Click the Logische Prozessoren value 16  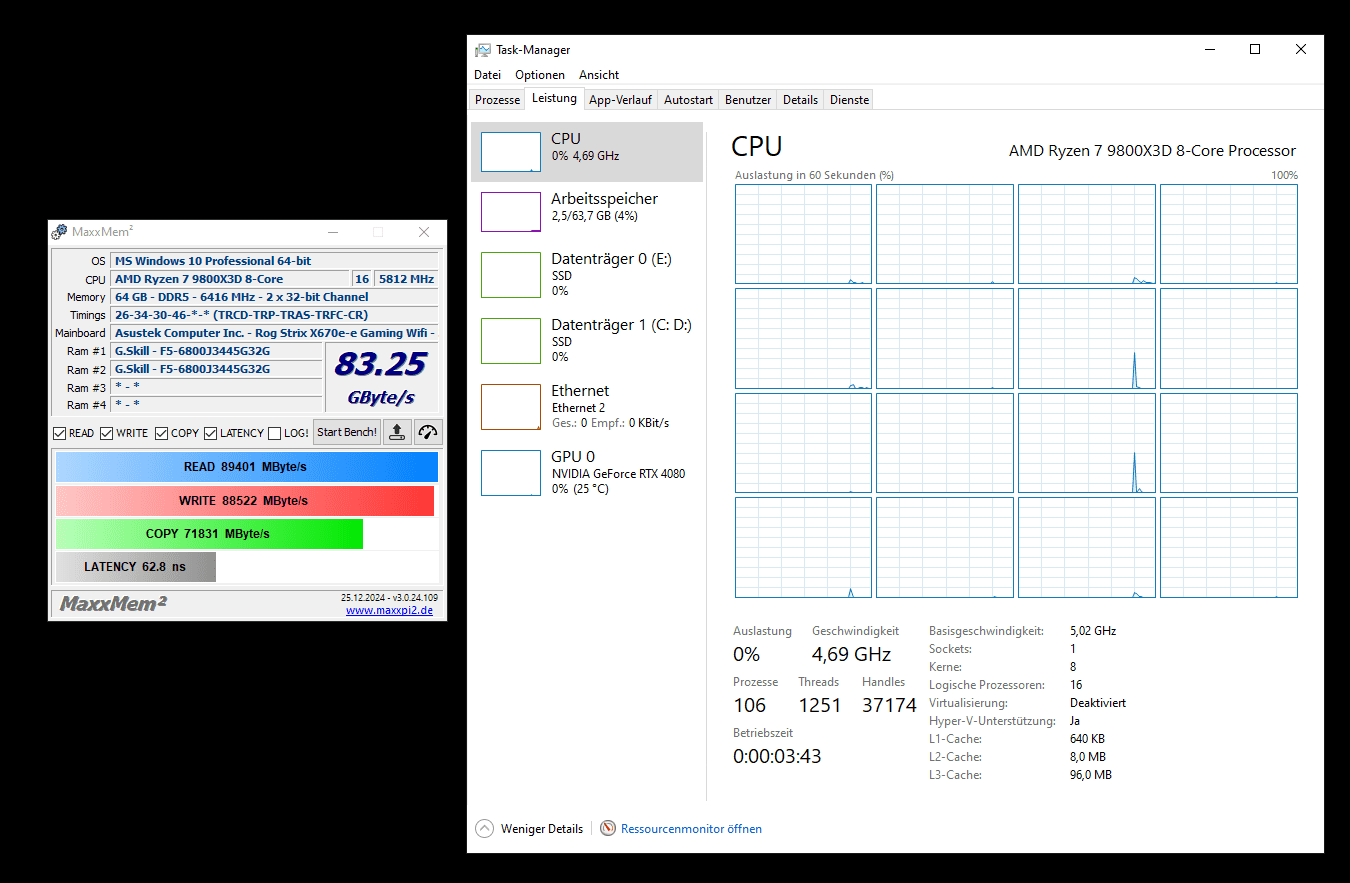1076,685
